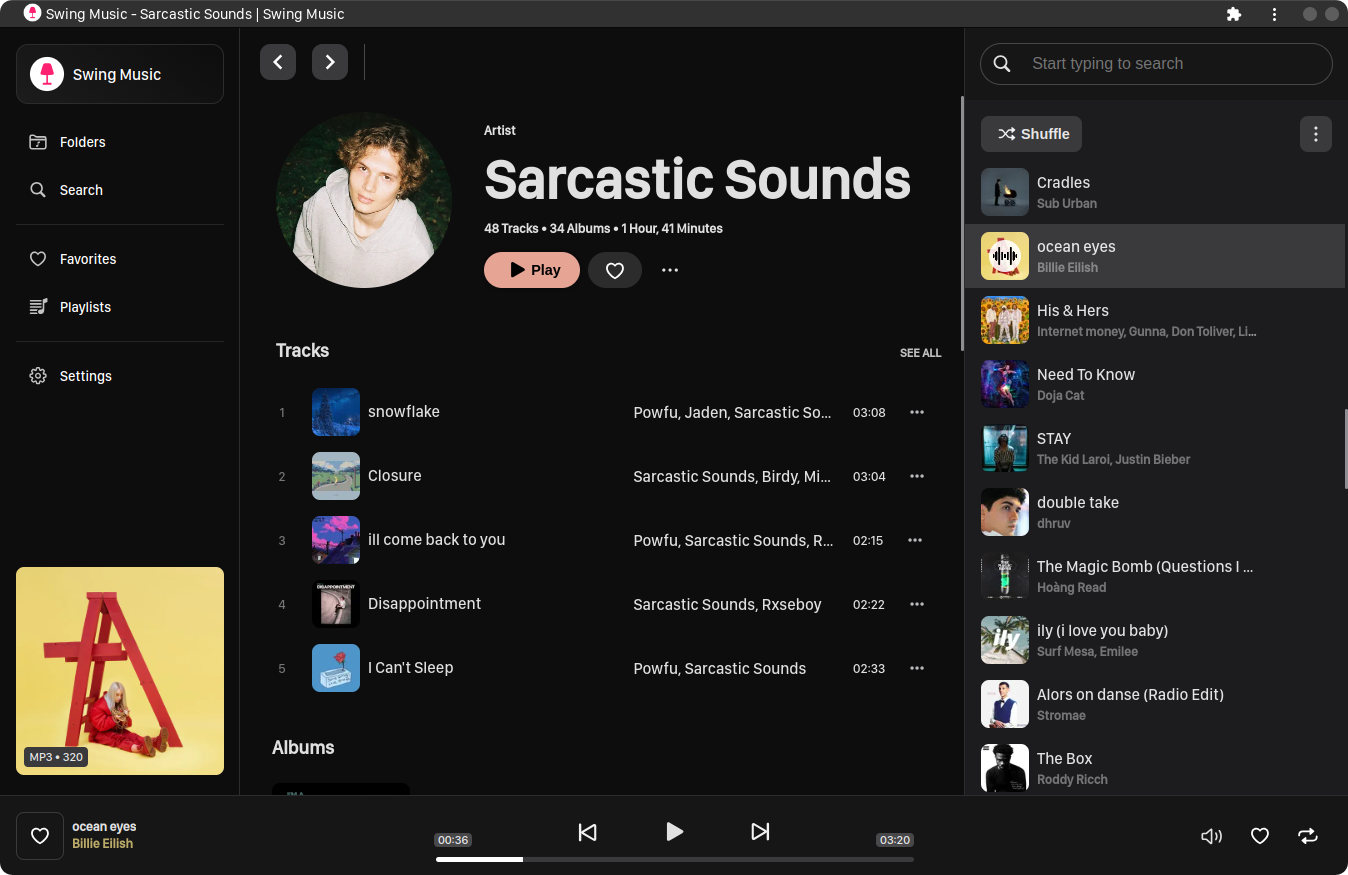Select ily (i love you baby) track
This screenshot has height=875, width=1348.
click(1155, 640)
